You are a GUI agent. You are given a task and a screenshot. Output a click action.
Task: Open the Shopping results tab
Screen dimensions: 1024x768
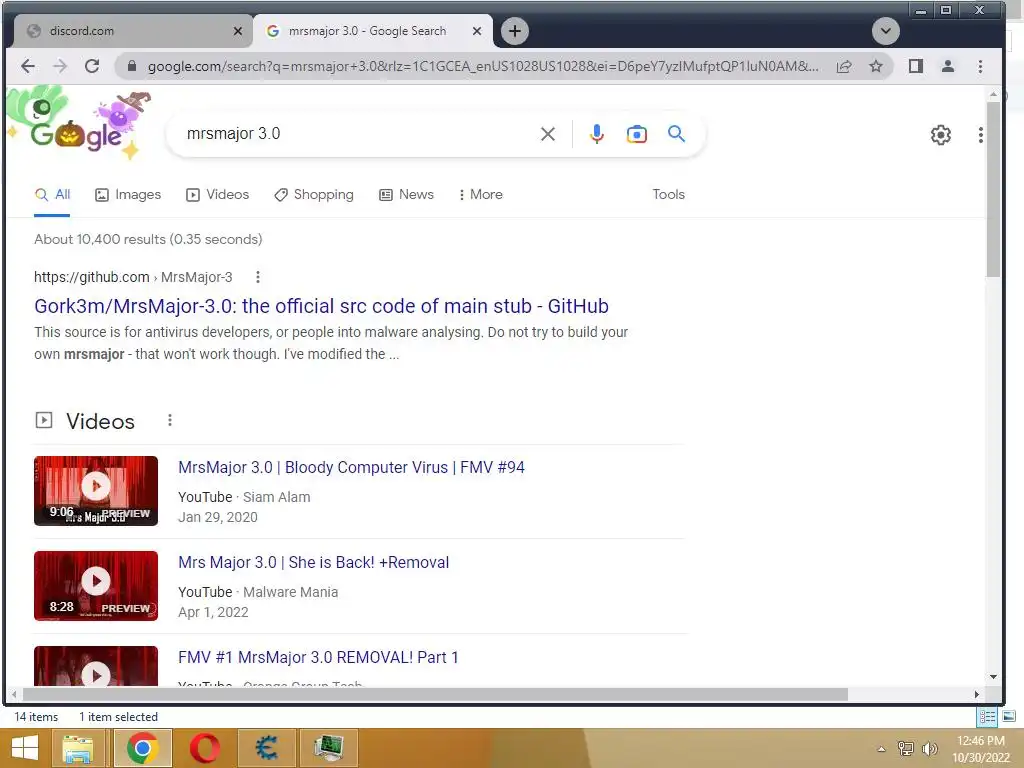click(x=313, y=195)
